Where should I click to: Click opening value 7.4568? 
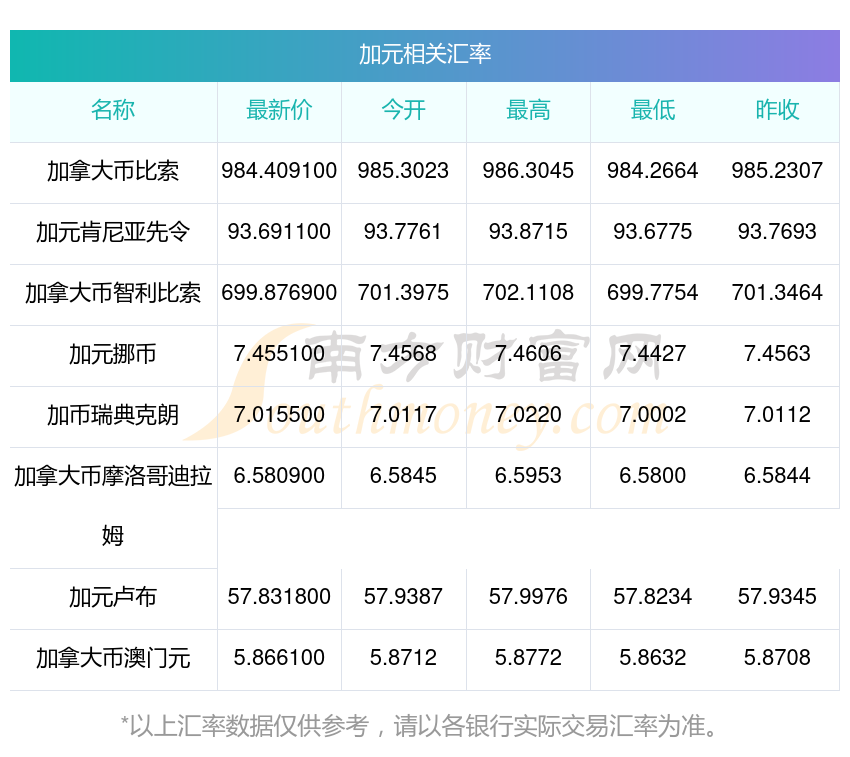403,354
